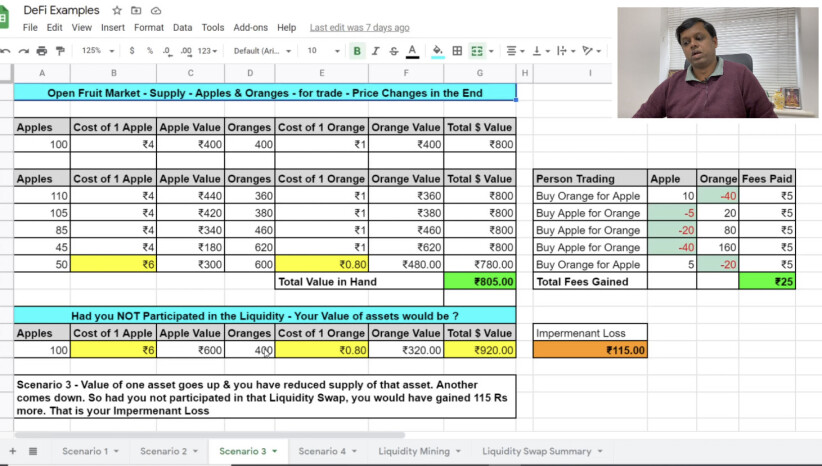Select the green ₹25 Total Fees Gained cell
Image resolution: width=822 pixels, height=466 pixels.
[x=767, y=281]
